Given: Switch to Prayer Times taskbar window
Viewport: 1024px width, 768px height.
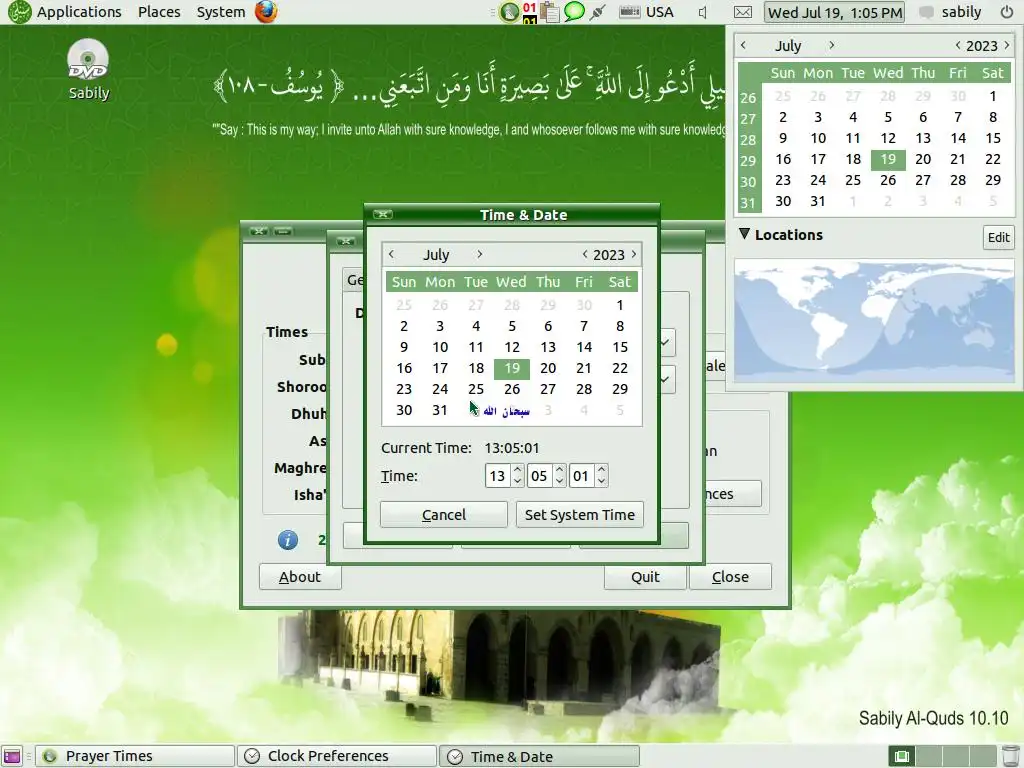Looking at the screenshot, I should (x=135, y=756).
